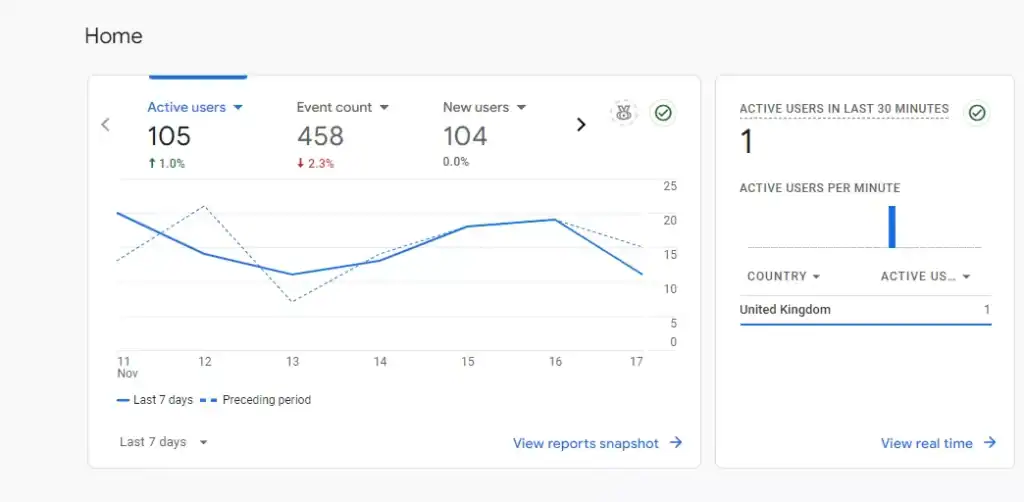Click the green check icon beside the insights icon
Image resolution: width=1024 pixels, height=502 pixels.
[x=662, y=113]
